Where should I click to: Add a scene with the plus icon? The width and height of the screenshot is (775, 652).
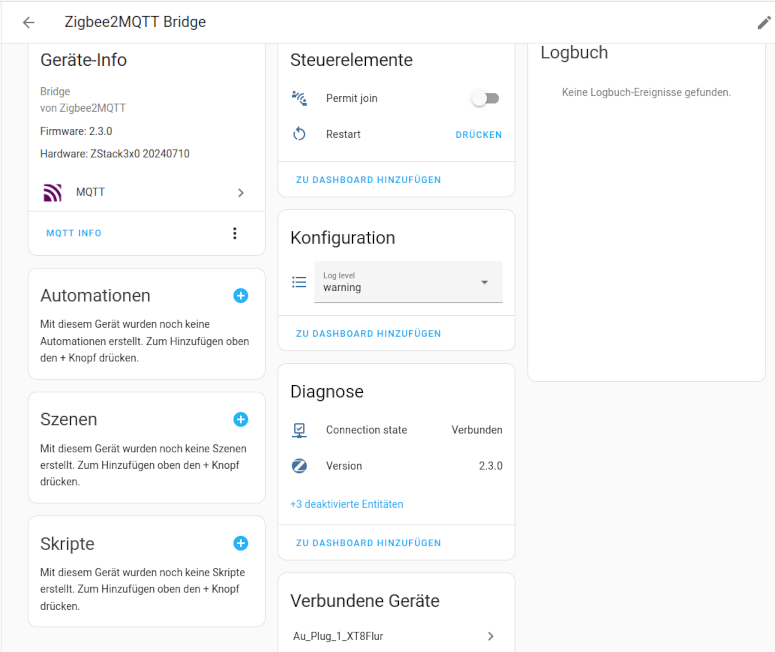241,419
